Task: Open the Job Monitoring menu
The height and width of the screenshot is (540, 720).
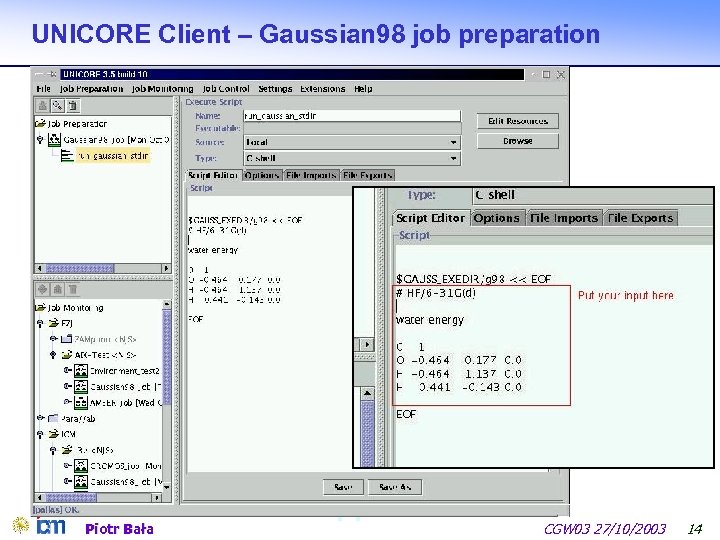Action: 162,89
